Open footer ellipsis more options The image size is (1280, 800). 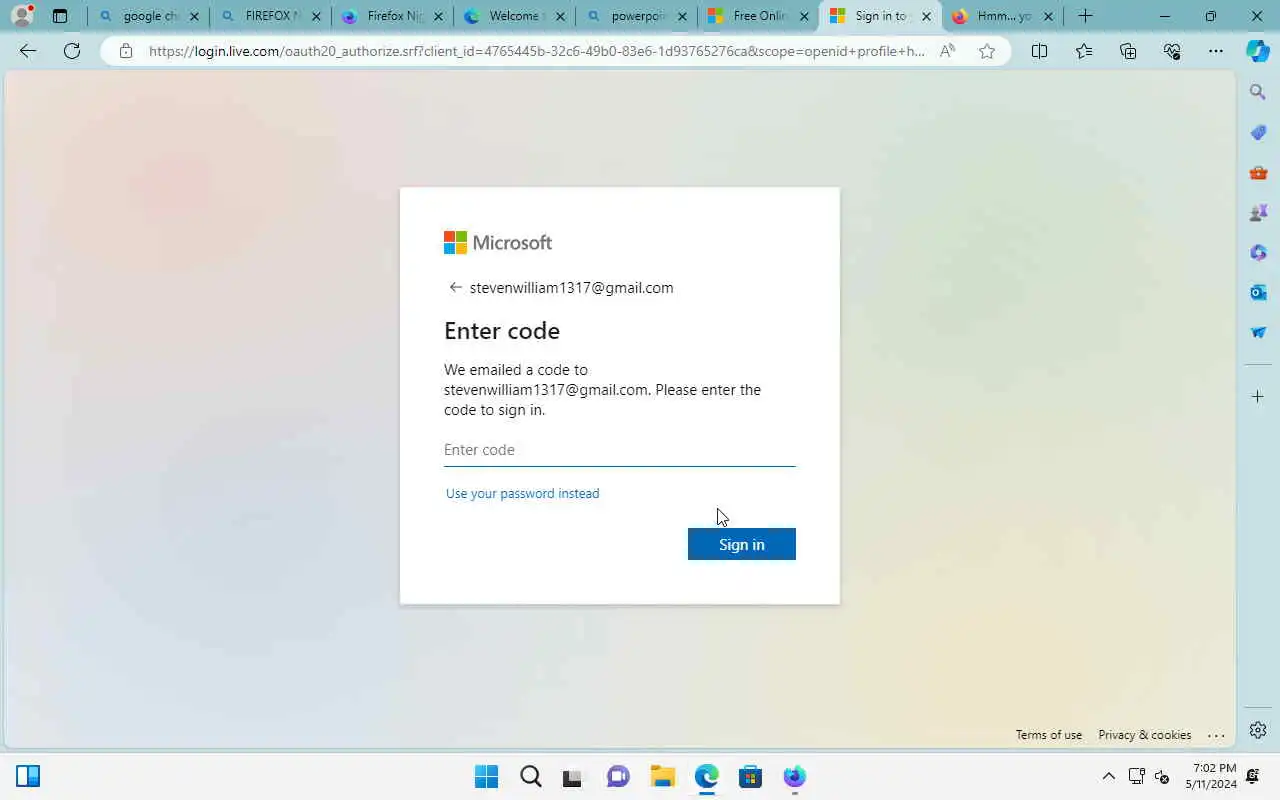[1216, 735]
